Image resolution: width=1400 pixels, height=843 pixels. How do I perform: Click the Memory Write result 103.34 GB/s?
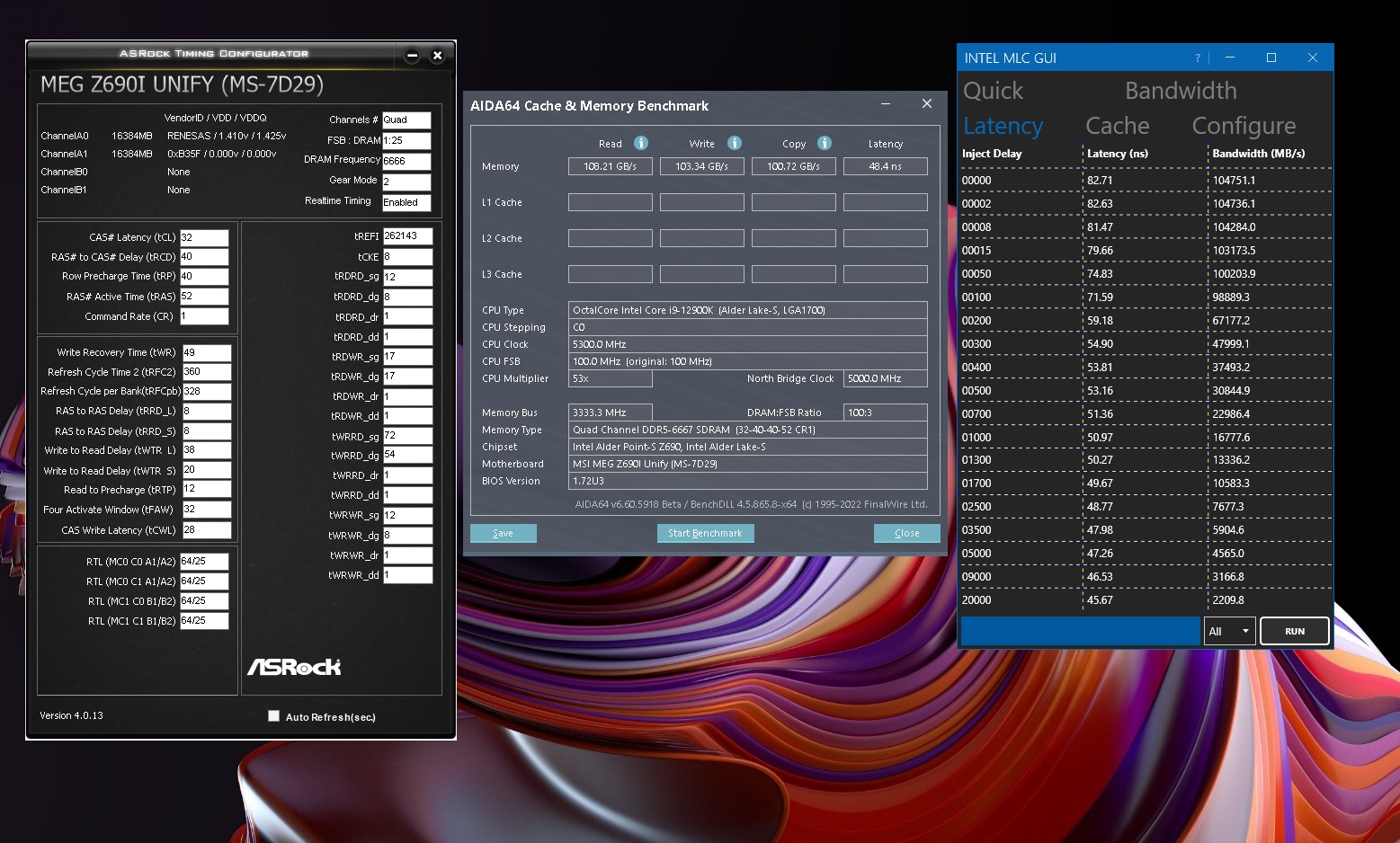point(702,166)
